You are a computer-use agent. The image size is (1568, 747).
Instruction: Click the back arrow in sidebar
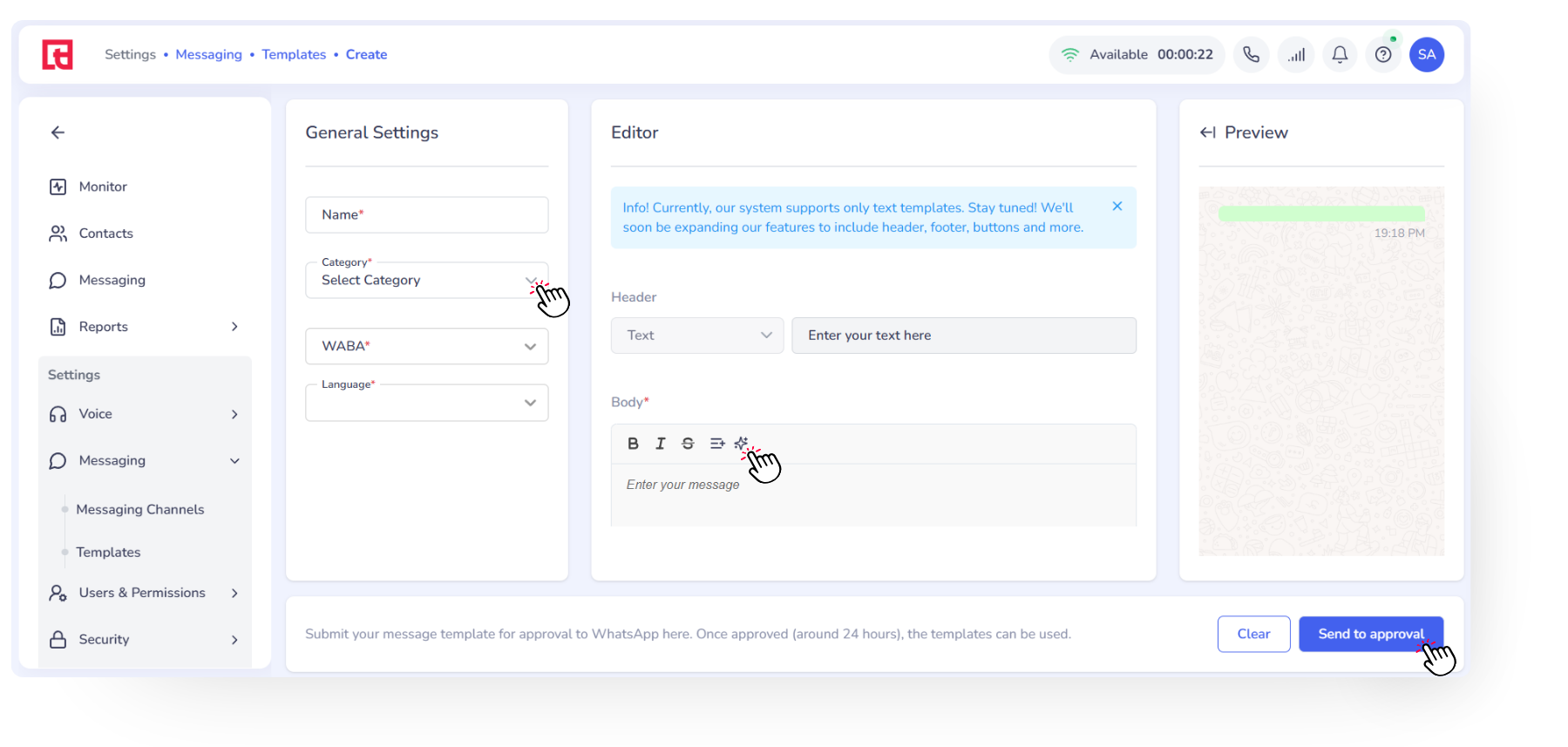click(58, 132)
